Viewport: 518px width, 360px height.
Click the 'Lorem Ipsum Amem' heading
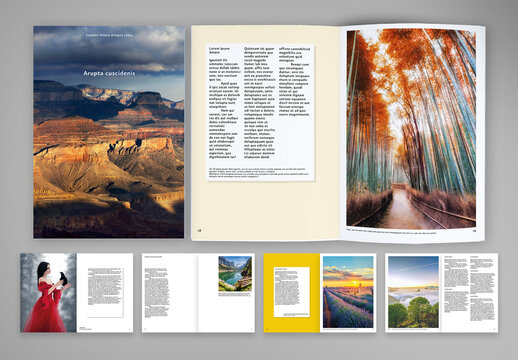[219, 50]
